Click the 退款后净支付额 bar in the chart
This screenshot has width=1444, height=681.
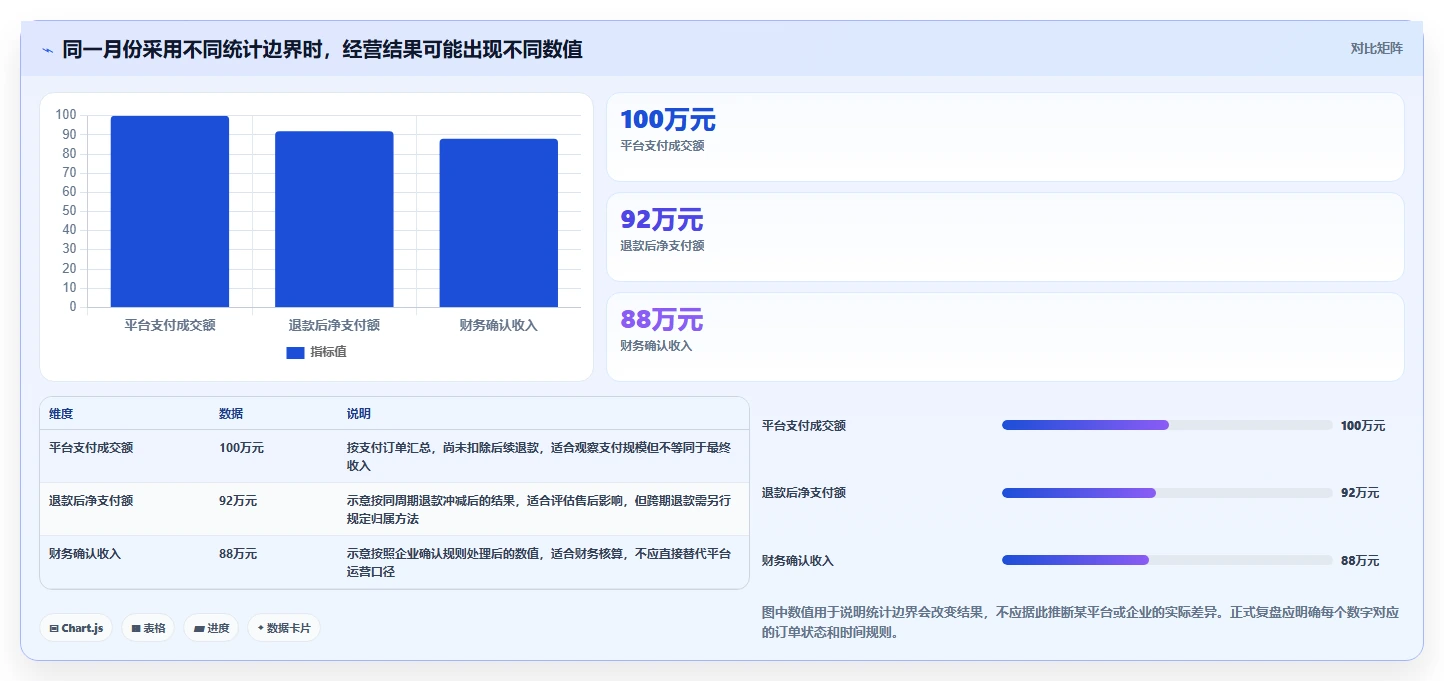tap(334, 219)
